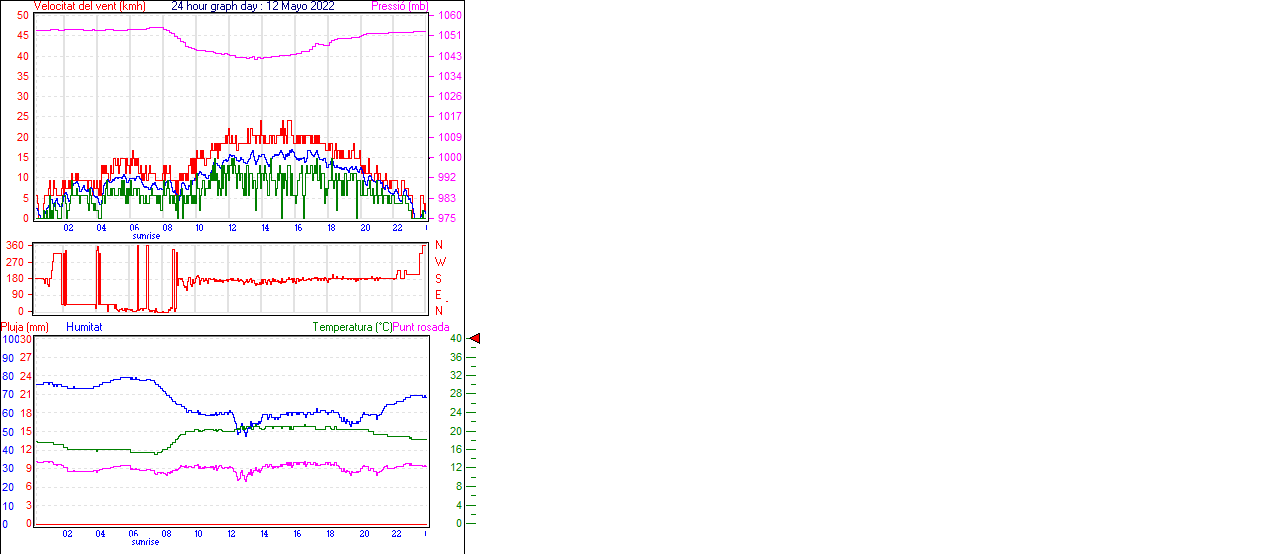
Task: Click the '24 hour graph day' title
Action: (x=253, y=6)
